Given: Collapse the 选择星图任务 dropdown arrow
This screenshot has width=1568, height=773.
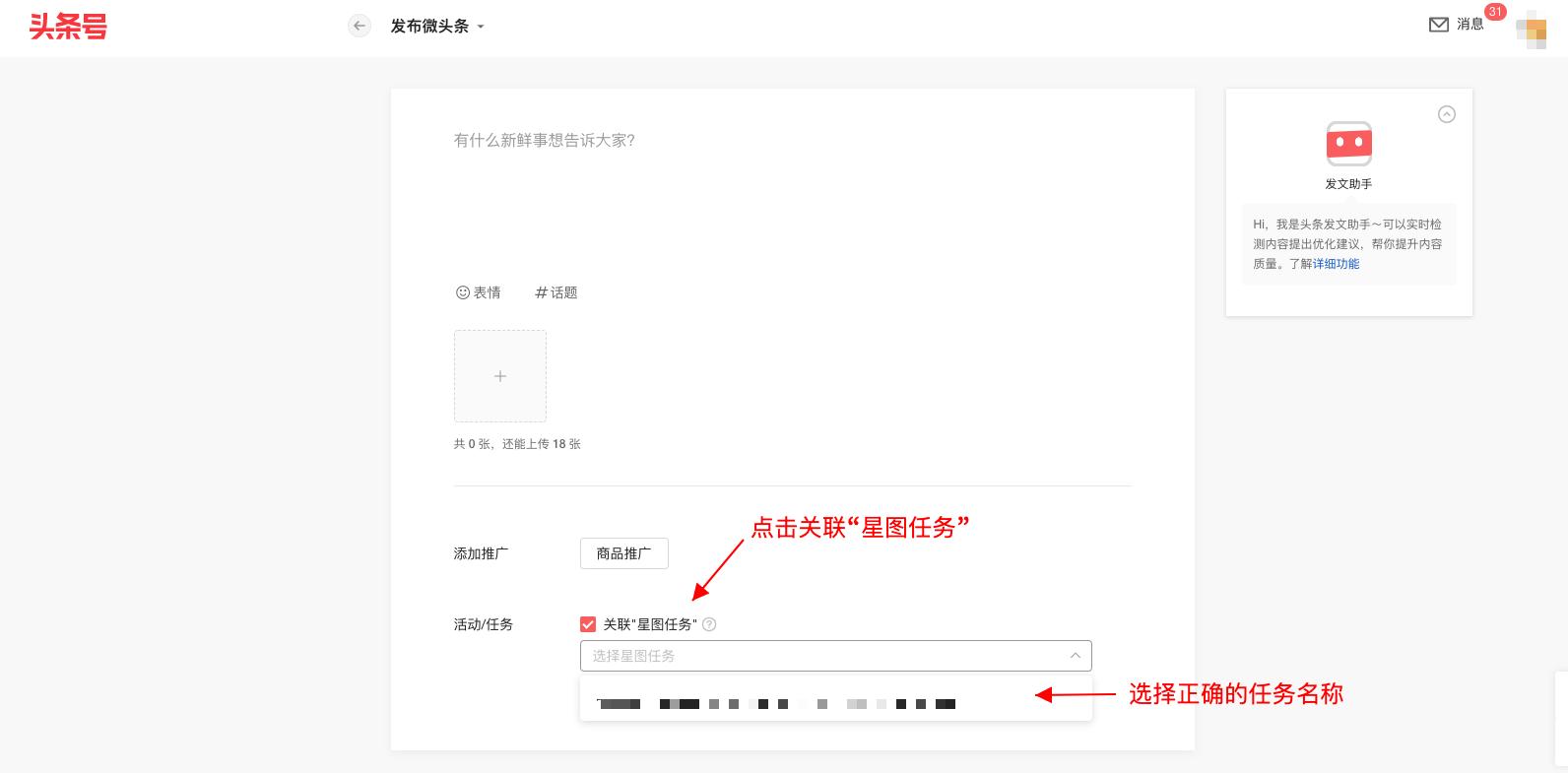Looking at the screenshot, I should click(1075, 656).
